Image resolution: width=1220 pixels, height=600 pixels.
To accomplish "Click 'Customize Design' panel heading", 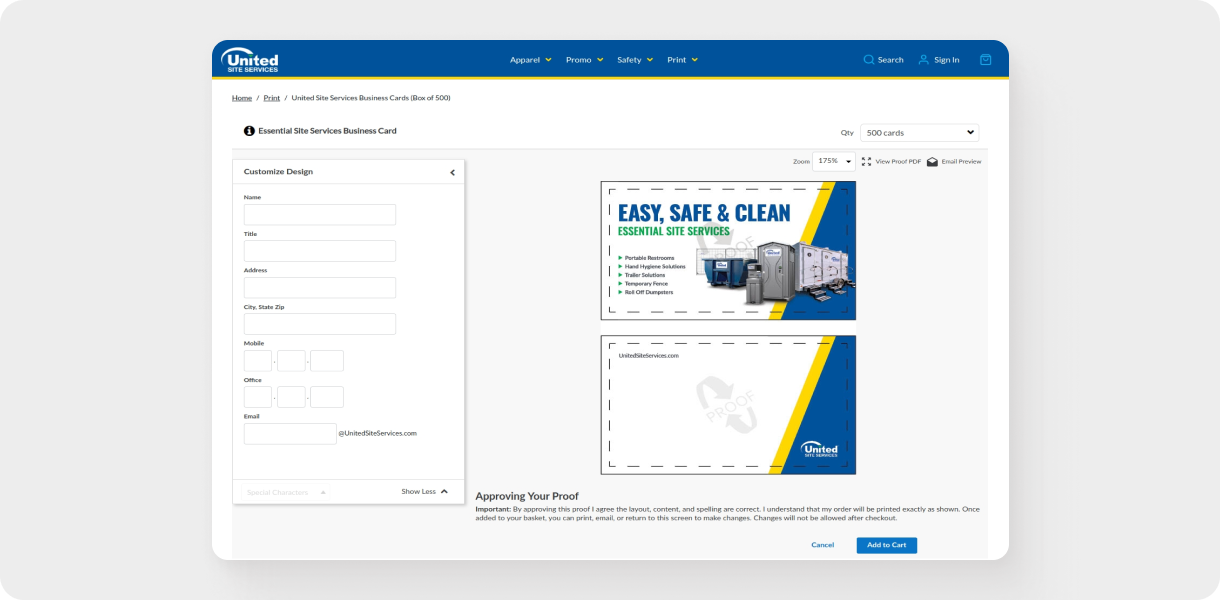I will (x=278, y=172).
